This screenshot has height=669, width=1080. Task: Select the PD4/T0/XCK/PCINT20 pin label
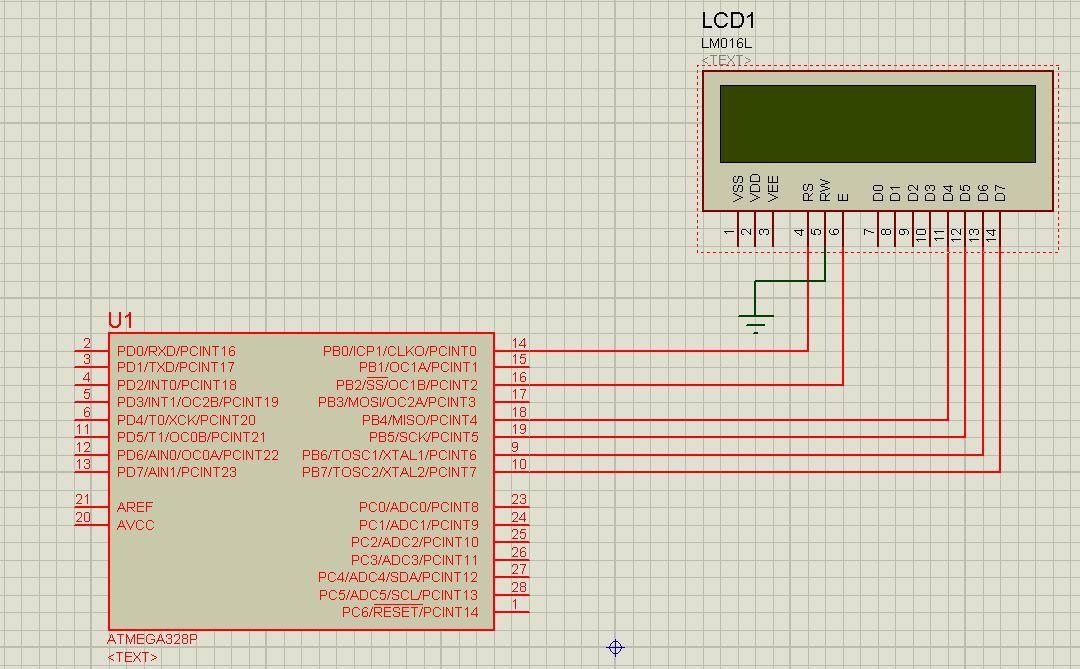coord(186,420)
